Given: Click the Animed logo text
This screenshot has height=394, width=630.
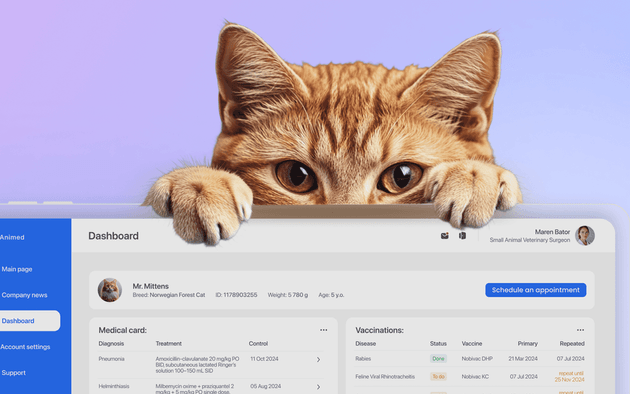Looking at the screenshot, I should tap(12, 237).
